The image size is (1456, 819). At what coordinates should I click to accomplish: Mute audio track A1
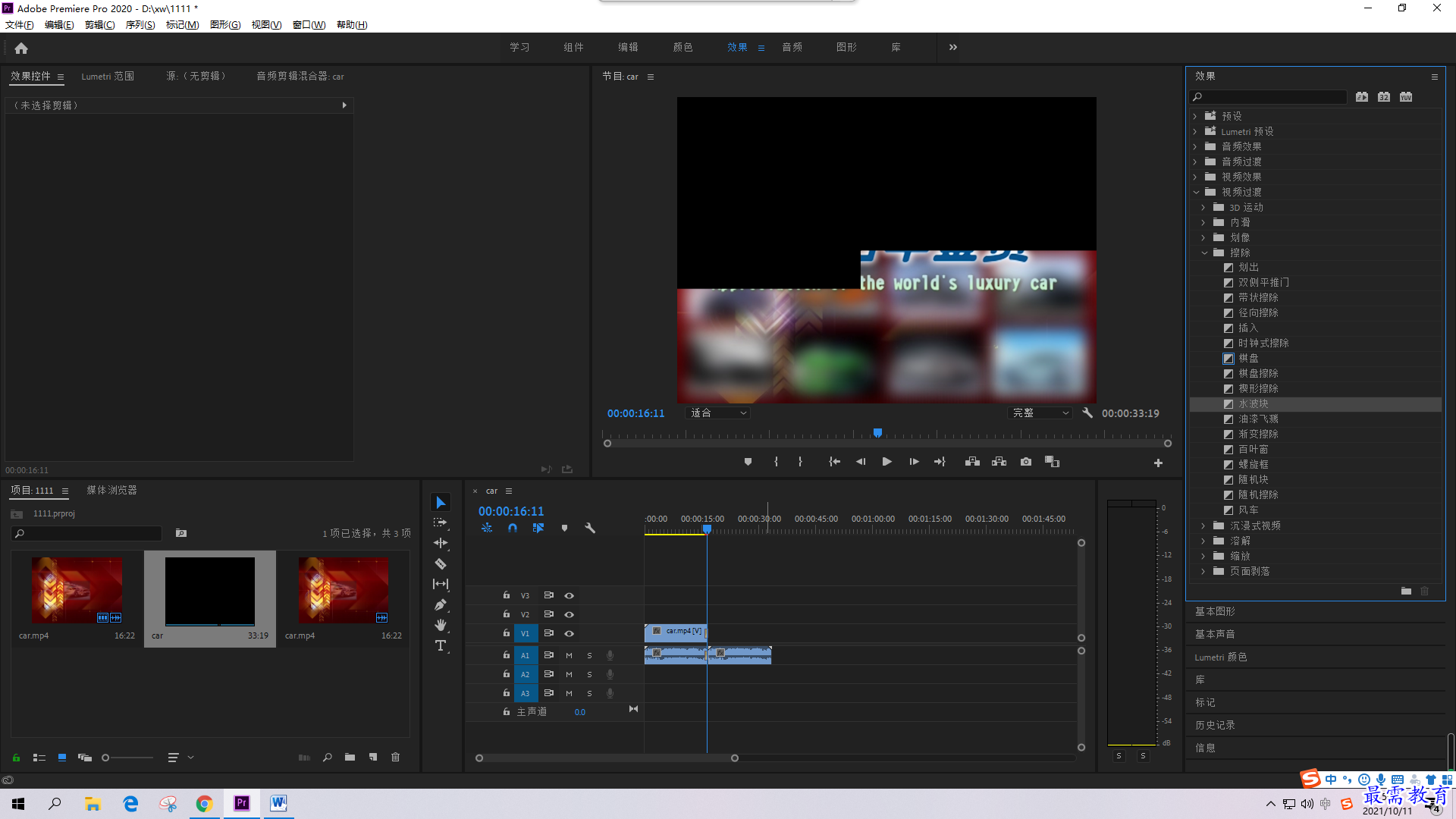[x=569, y=655]
